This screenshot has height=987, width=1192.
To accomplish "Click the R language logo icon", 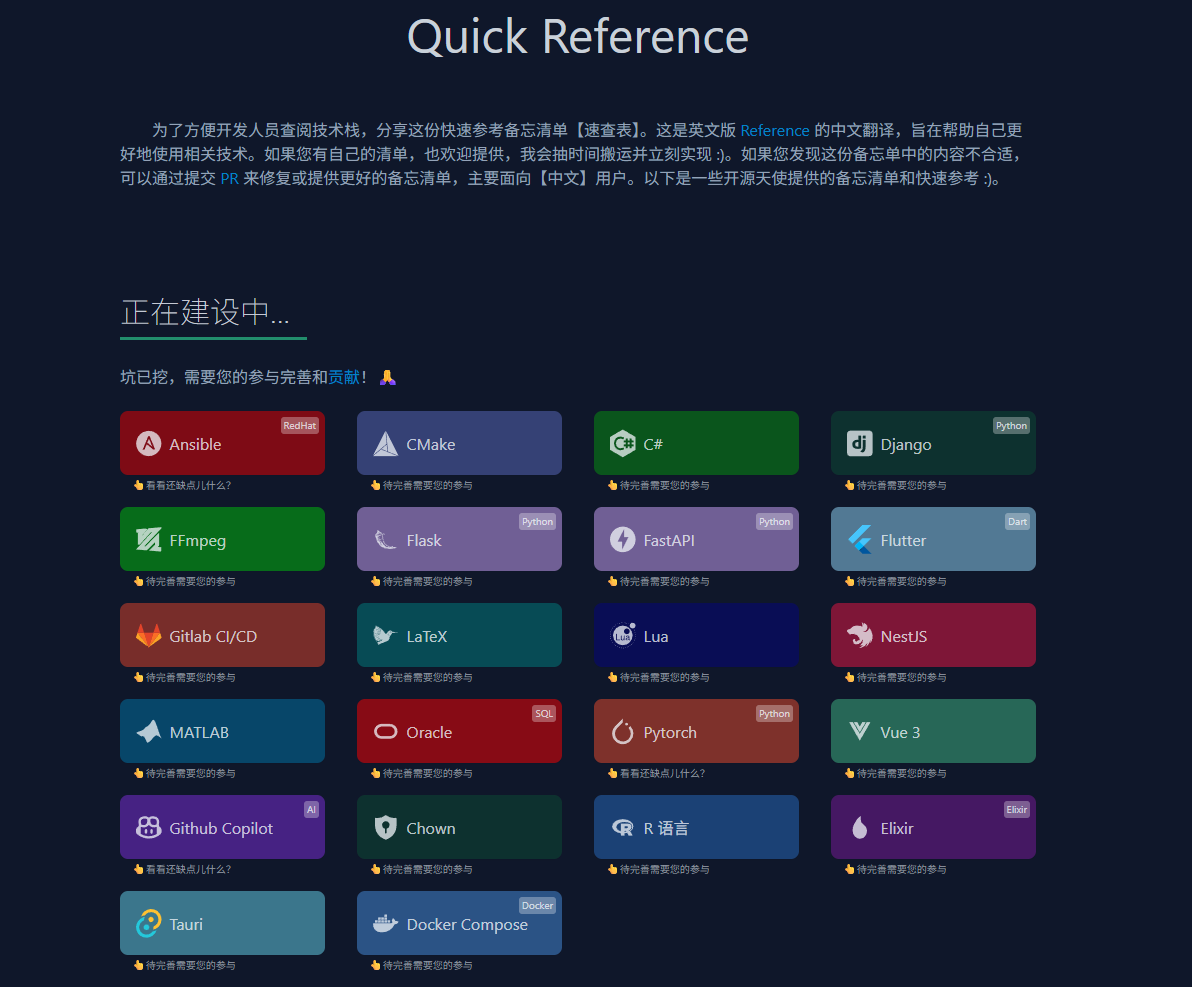I will pos(623,827).
